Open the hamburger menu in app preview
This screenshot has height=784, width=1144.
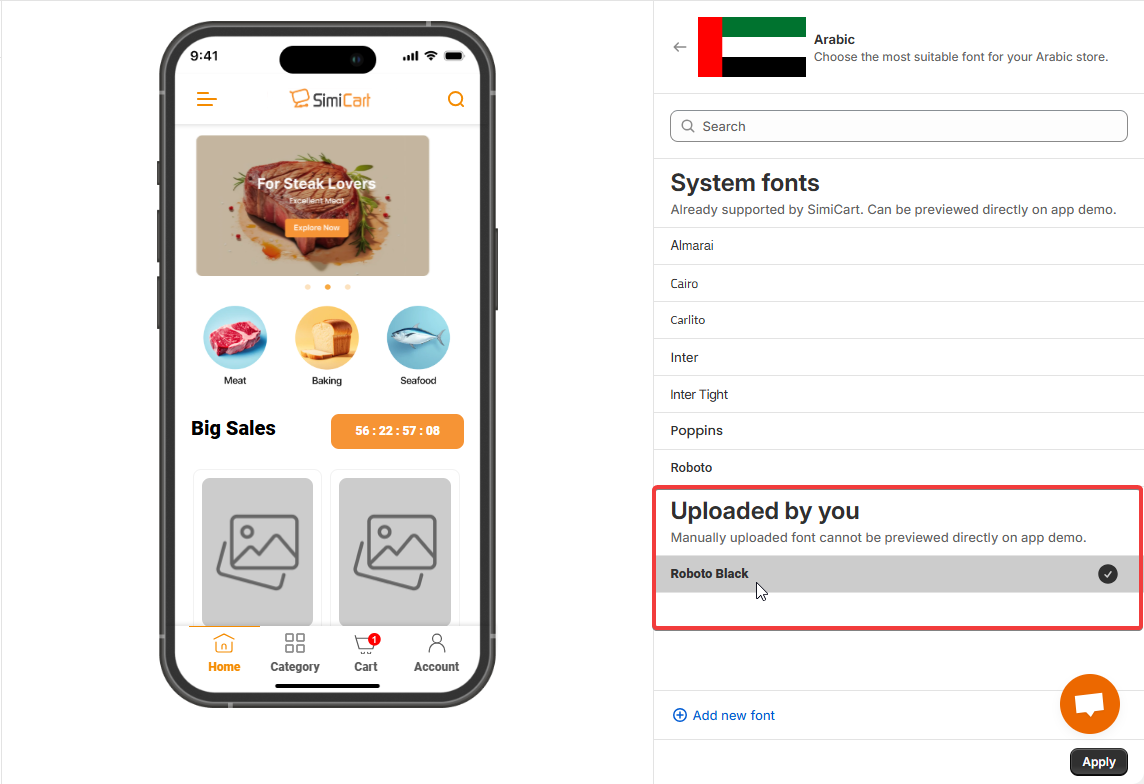tap(206, 99)
